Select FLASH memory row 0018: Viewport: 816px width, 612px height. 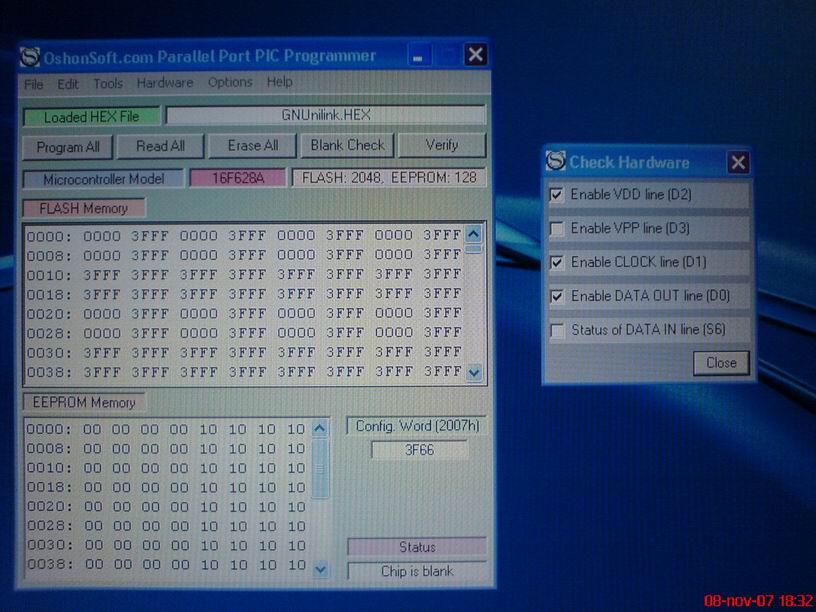coord(244,294)
